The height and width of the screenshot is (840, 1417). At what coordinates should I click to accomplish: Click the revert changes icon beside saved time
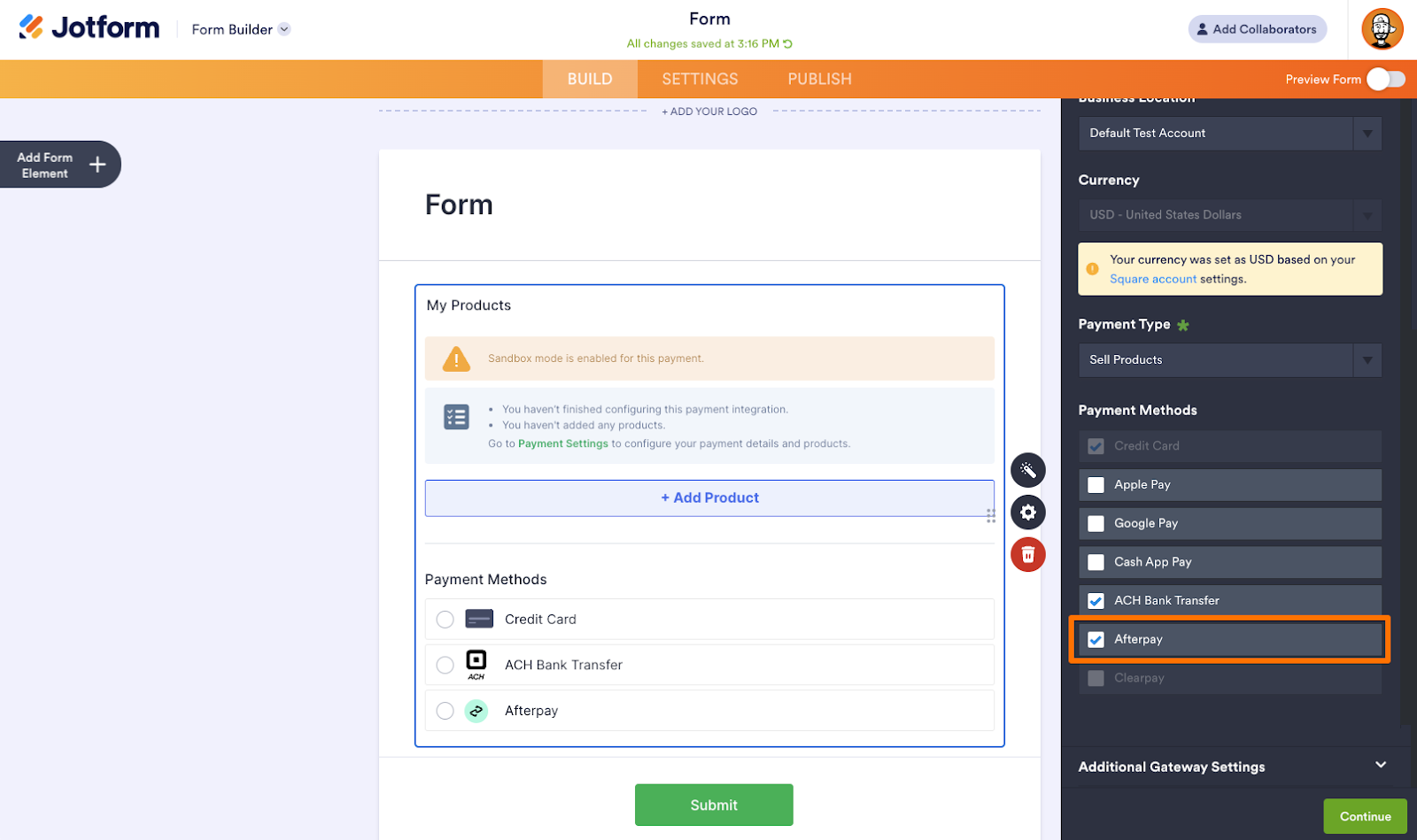[x=788, y=43]
